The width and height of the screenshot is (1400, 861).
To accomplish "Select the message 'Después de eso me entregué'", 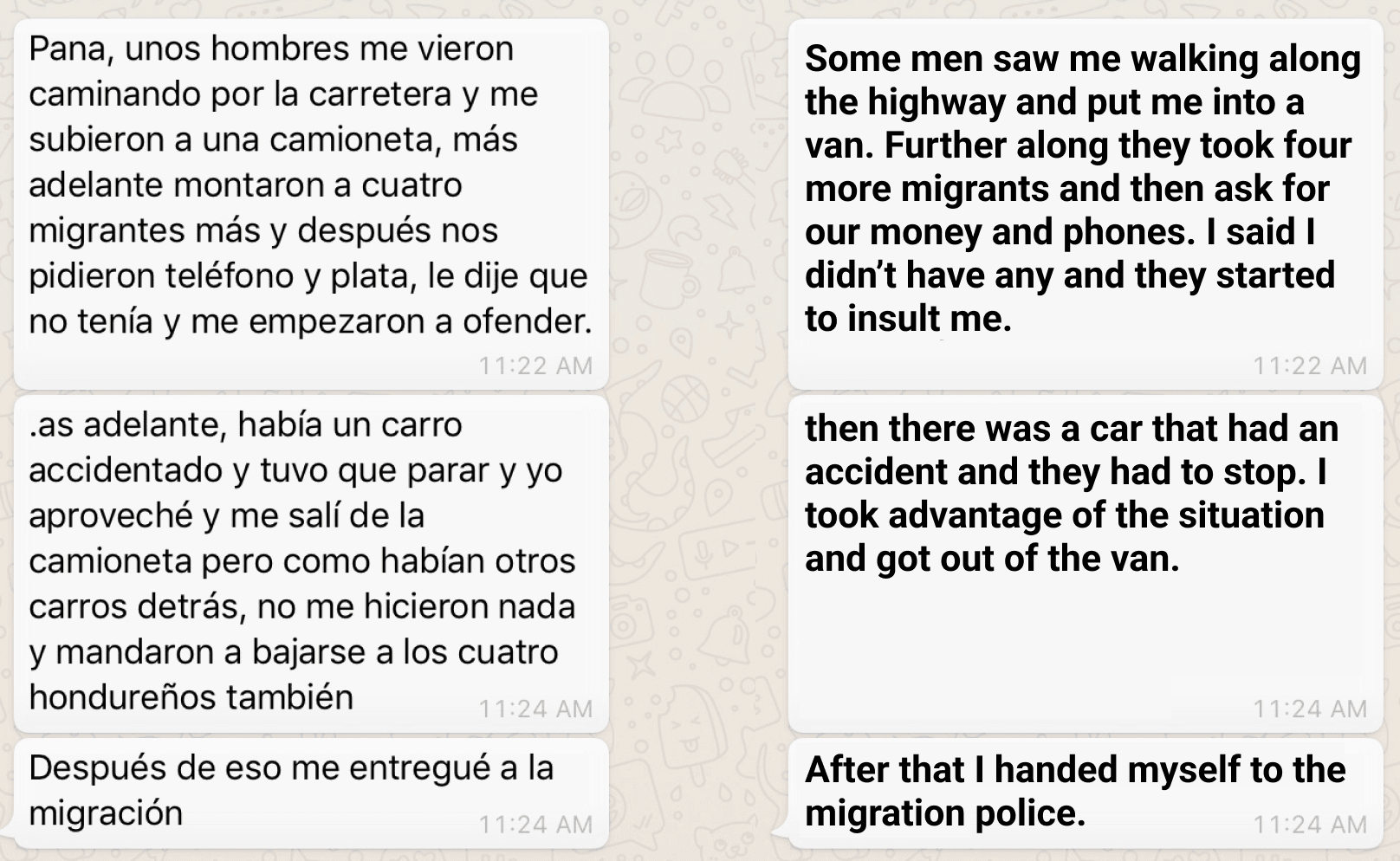I will pos(311,793).
